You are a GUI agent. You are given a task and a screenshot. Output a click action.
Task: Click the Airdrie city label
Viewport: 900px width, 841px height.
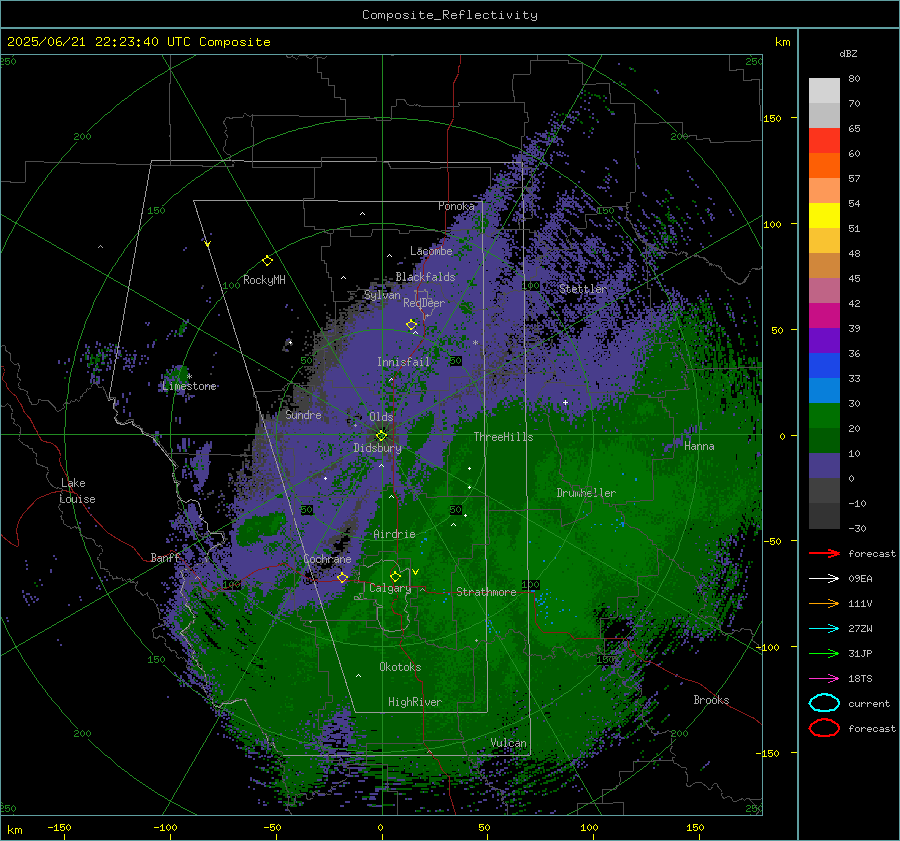pos(394,534)
